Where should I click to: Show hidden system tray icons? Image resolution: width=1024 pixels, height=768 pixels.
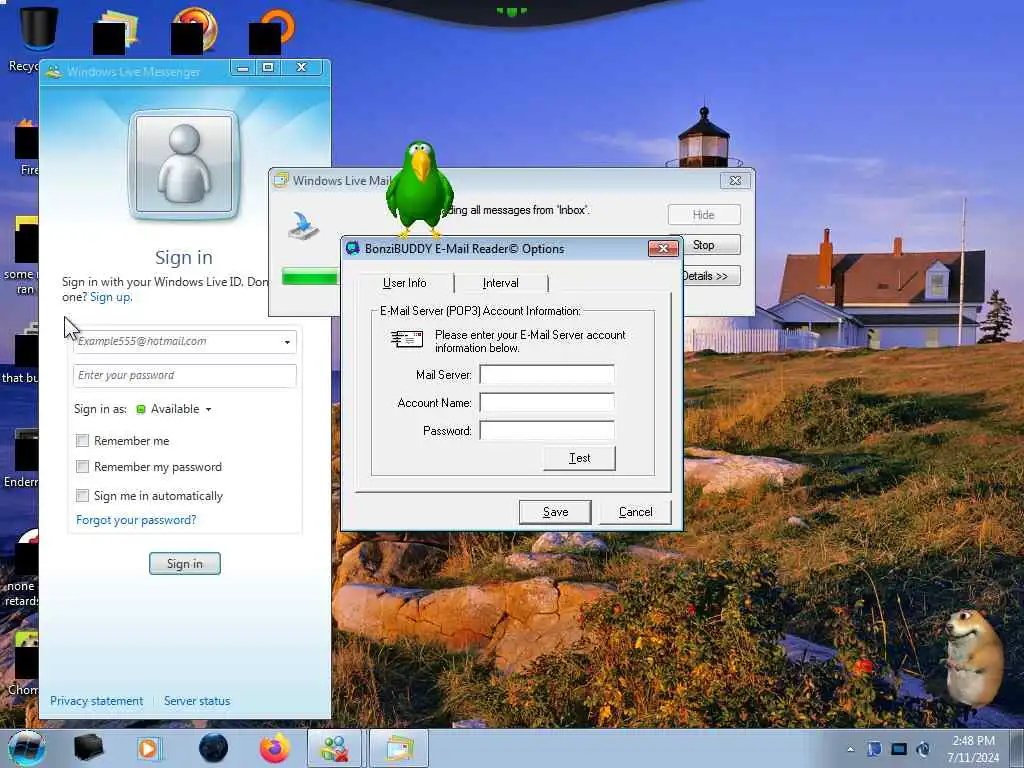pyautogui.click(x=850, y=749)
